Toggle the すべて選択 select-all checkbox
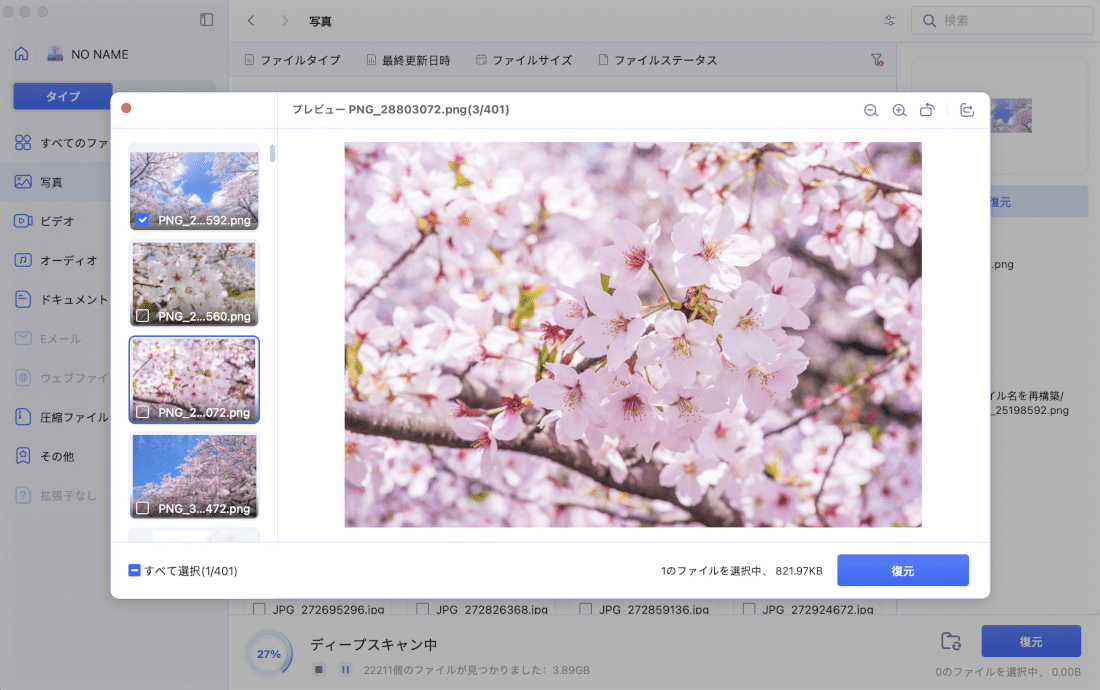This screenshot has width=1100, height=690. tap(132, 570)
